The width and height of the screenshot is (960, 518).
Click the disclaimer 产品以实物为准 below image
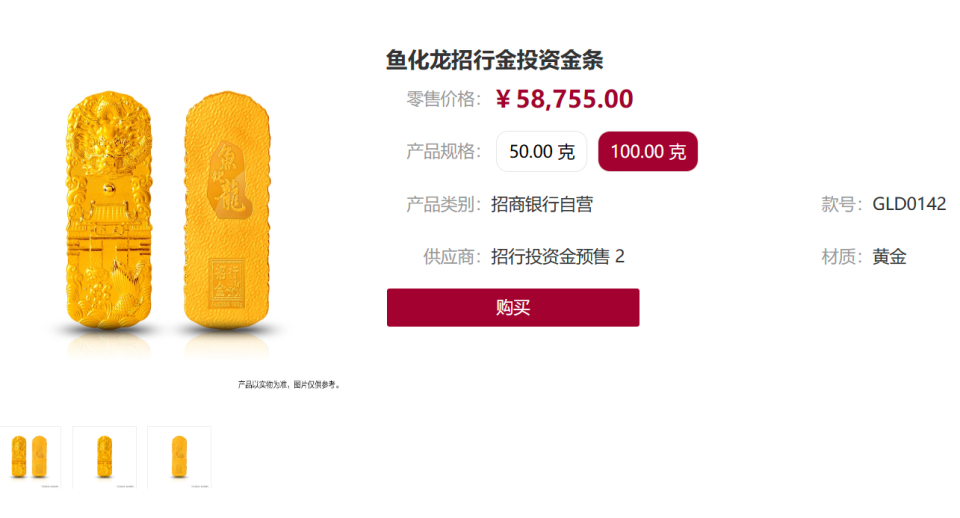tap(289, 385)
